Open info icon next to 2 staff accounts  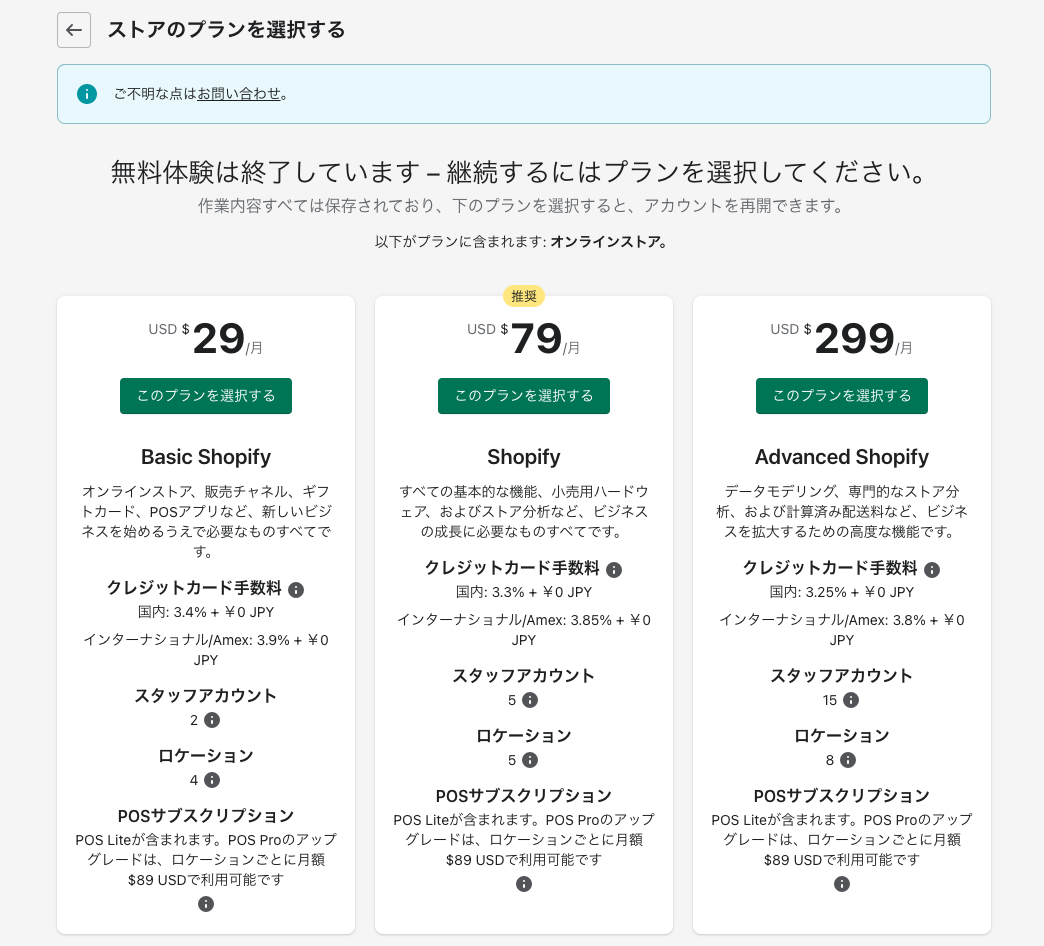[212, 720]
